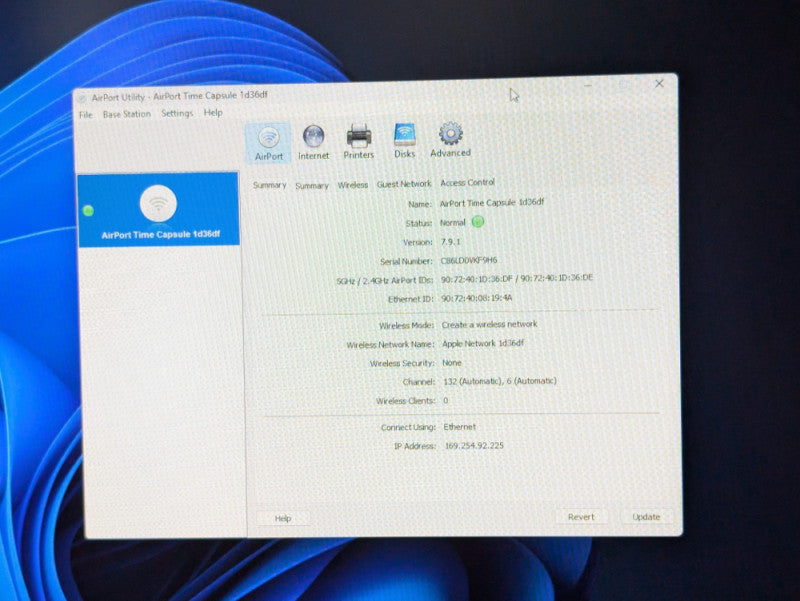Switch to the Access Control tab

point(467,183)
